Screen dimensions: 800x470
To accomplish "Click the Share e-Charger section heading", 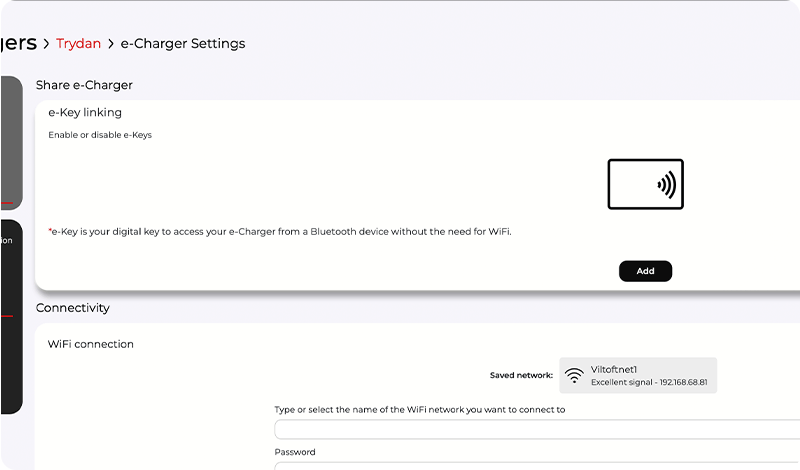I will coord(84,85).
